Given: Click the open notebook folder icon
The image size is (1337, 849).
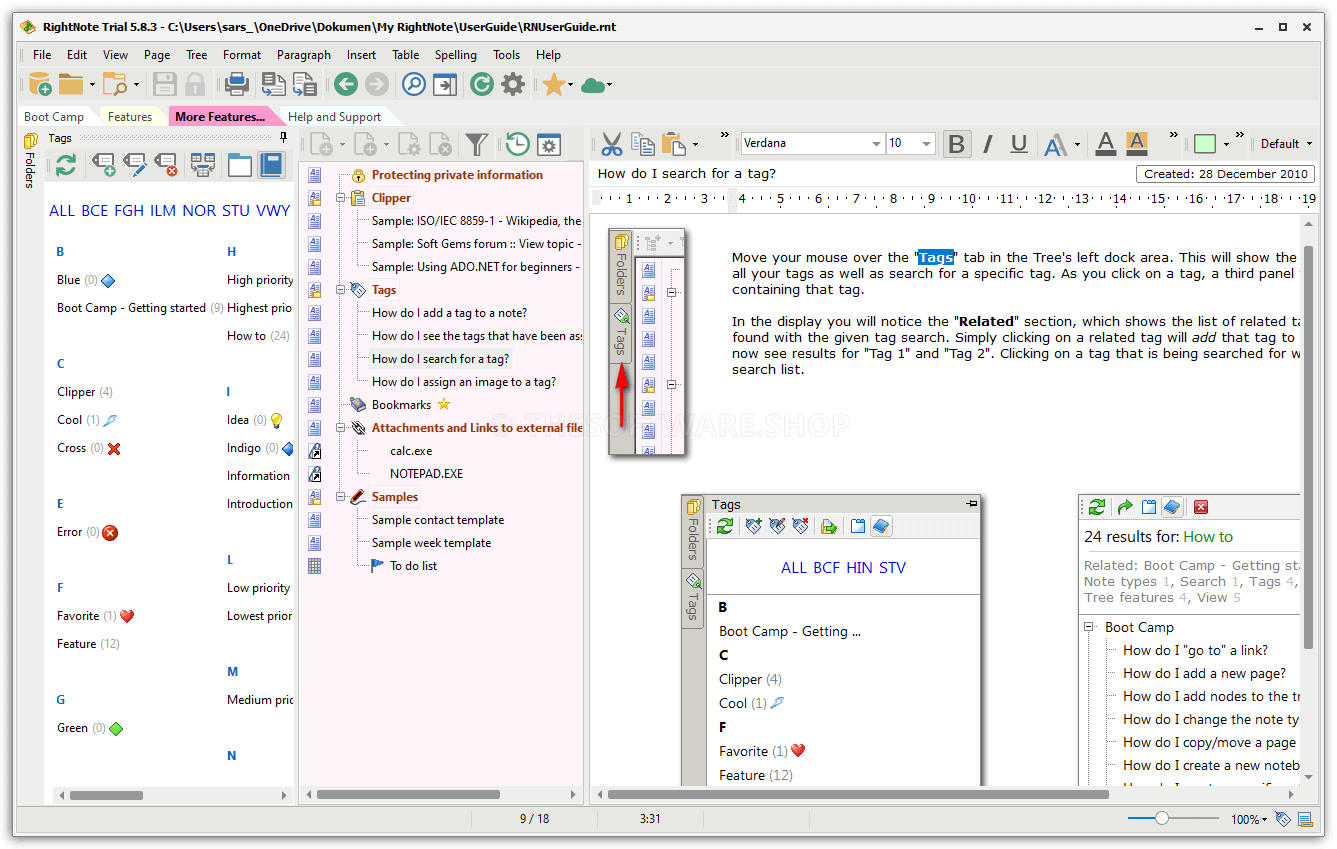Looking at the screenshot, I should (x=71, y=84).
